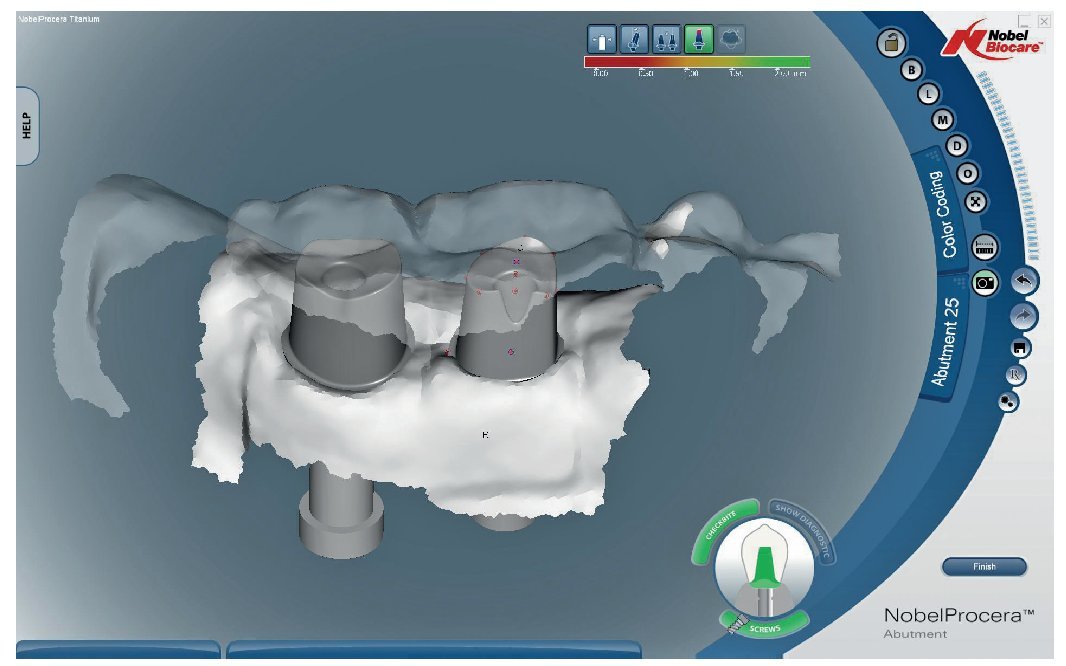The width and height of the screenshot is (1066, 666).
Task: Switch to the M mesial view
Action: coord(942,120)
